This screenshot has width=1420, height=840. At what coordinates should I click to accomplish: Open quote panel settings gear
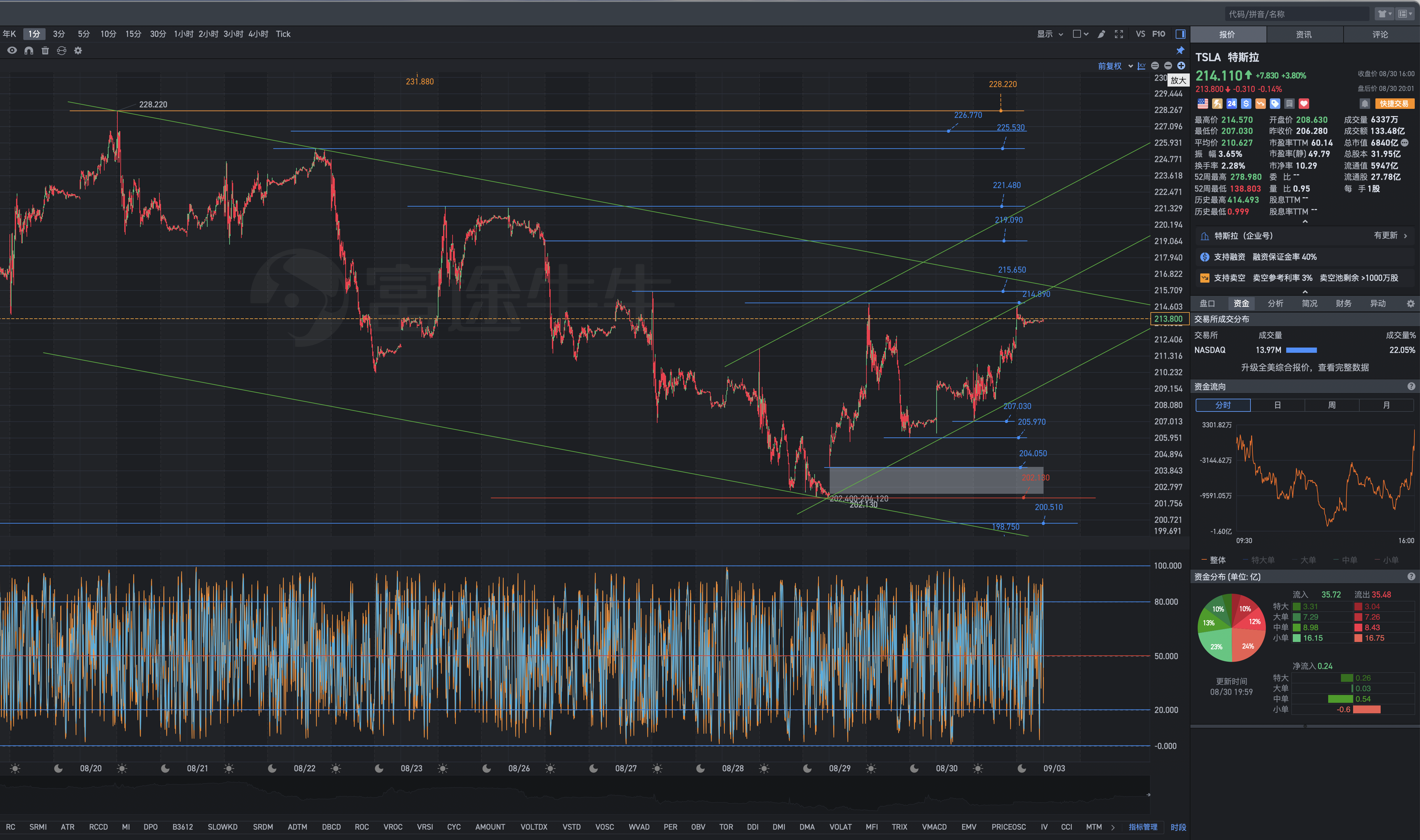(x=1410, y=304)
